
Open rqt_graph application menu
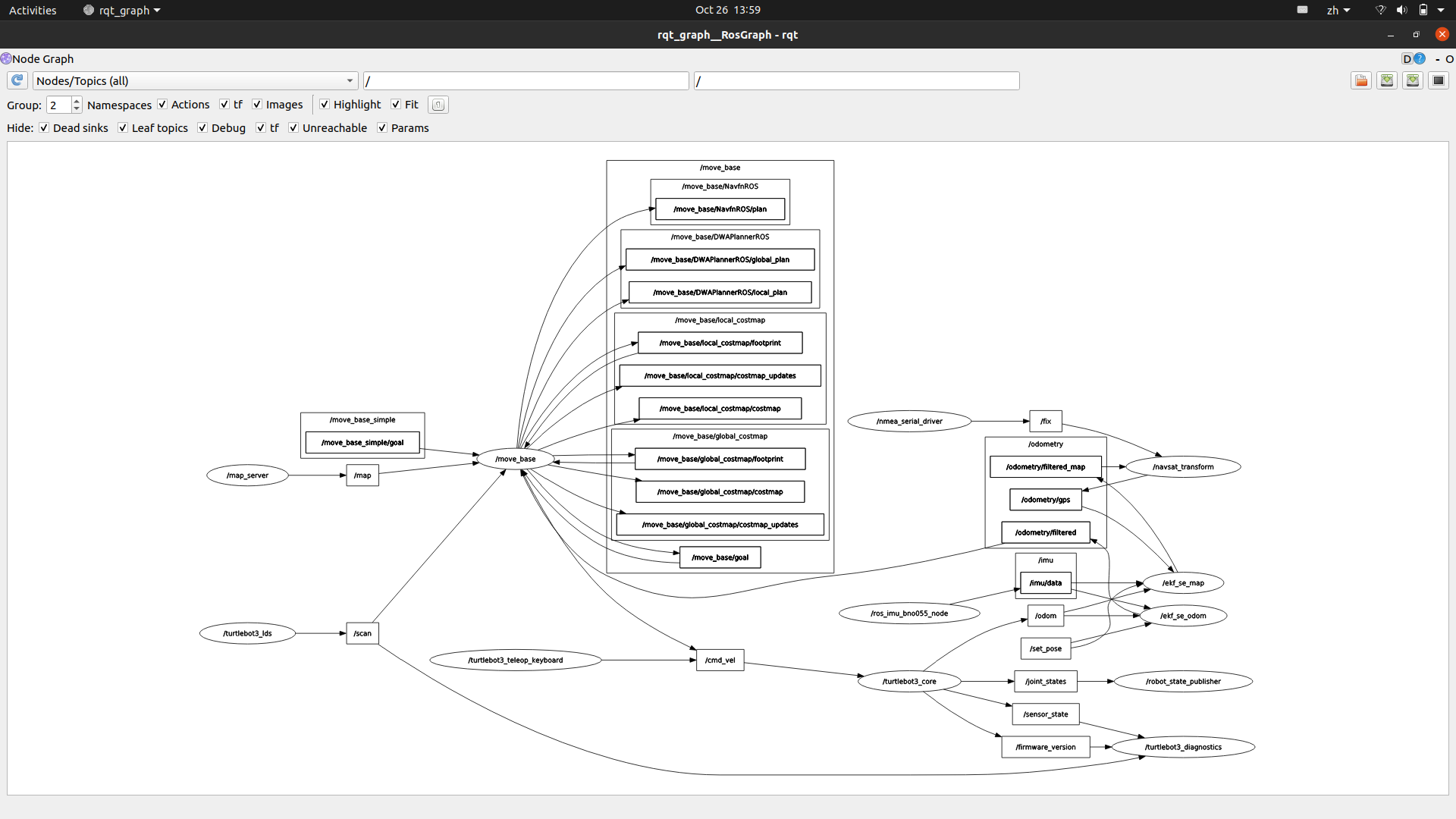pos(122,10)
